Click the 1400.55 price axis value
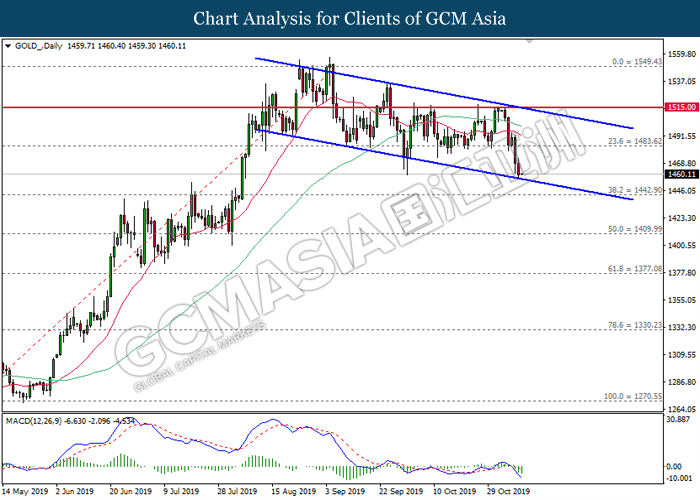Viewport: 700px width, 500px height. (x=681, y=245)
